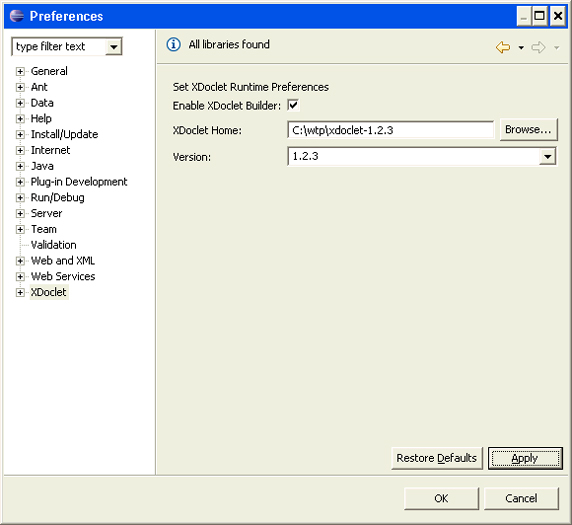Open the Version dropdown list

[547, 157]
